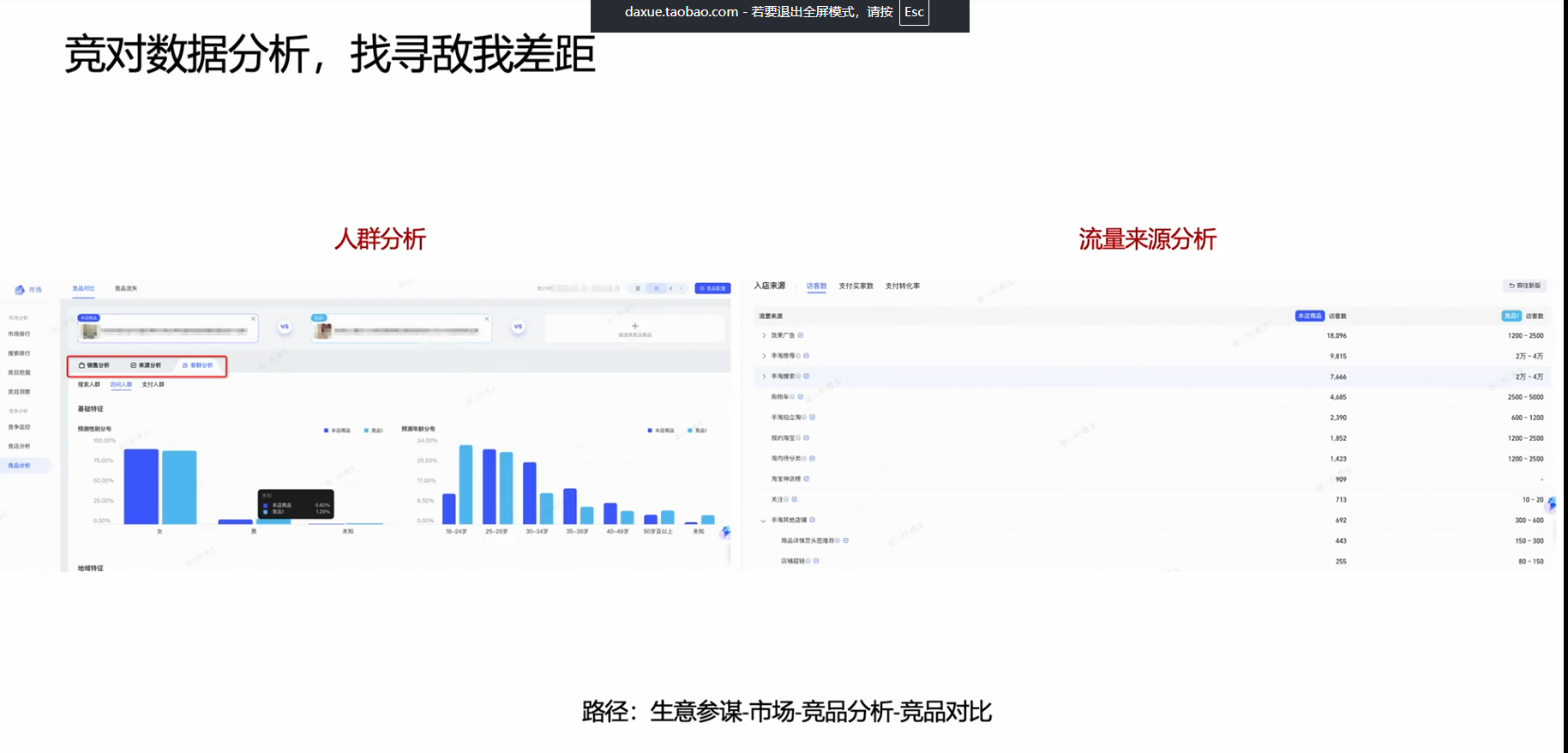The width and height of the screenshot is (1568, 753).
Task: Open the 客群分析 tab
Action: coord(197,365)
